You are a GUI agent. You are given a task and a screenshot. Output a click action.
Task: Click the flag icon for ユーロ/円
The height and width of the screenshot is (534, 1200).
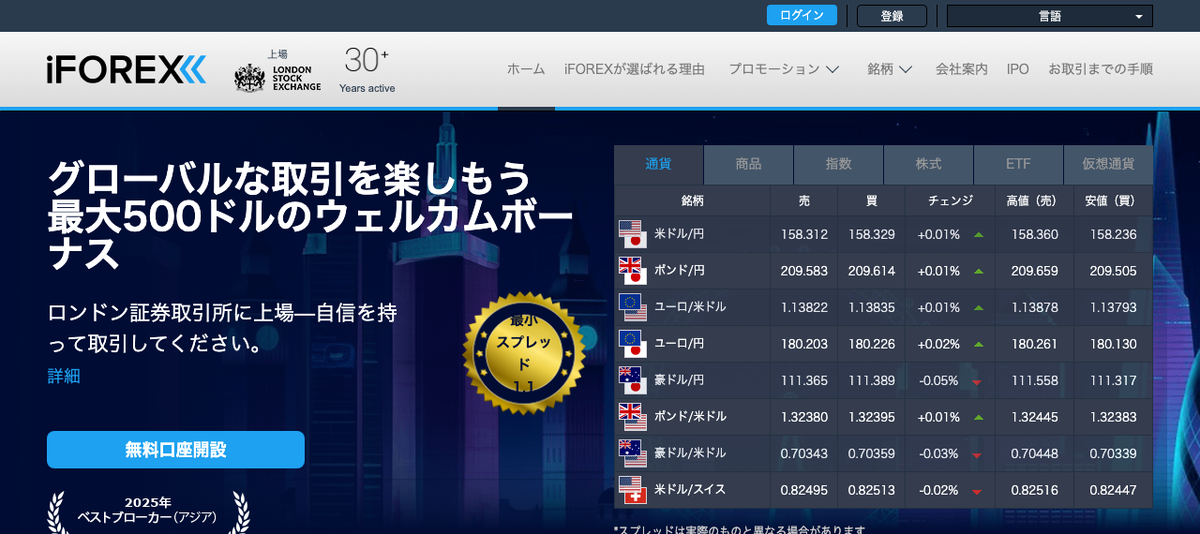632,343
